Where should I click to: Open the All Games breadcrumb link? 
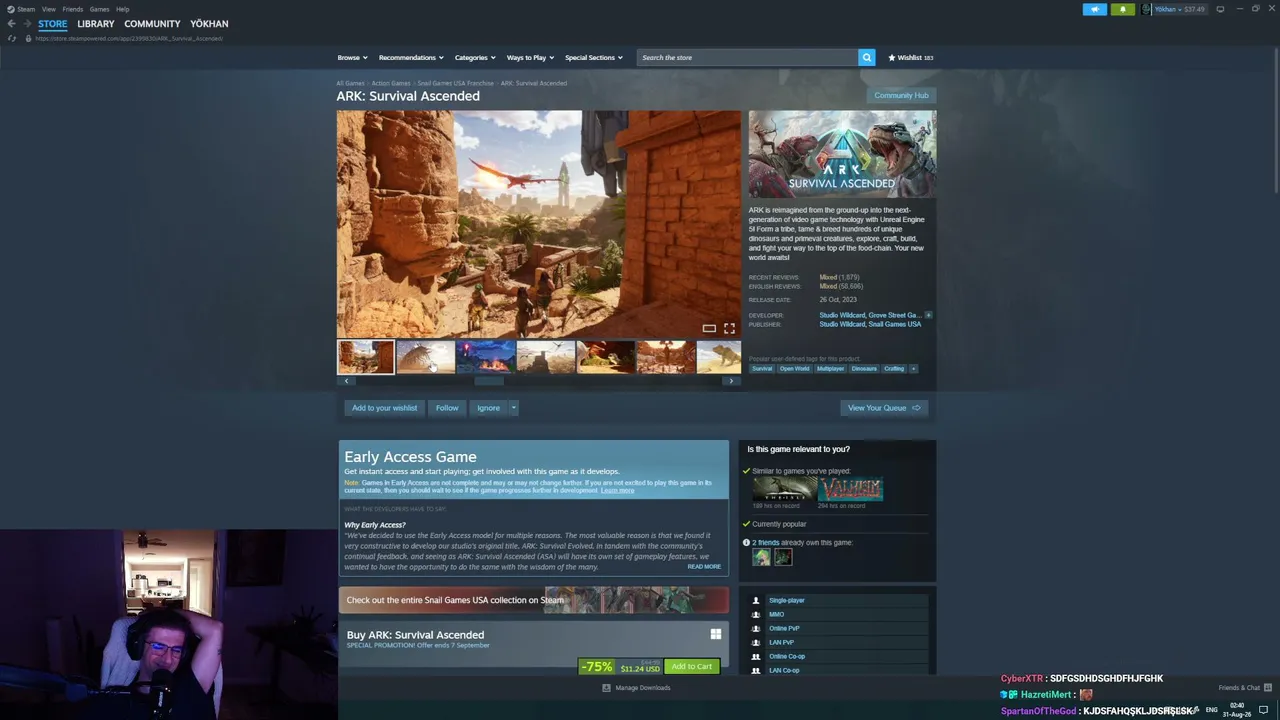[350, 83]
